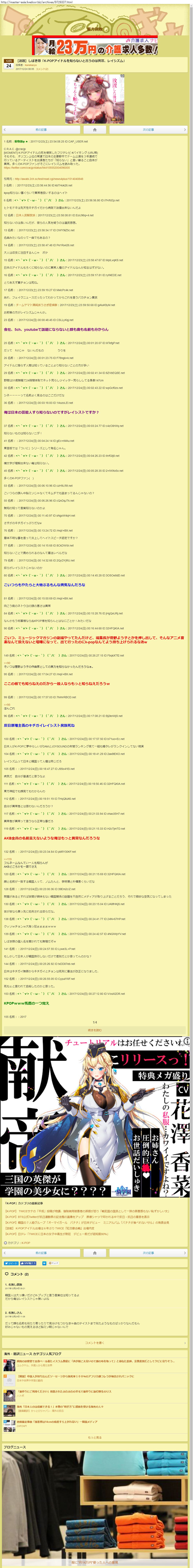
Task: Click the コメント(0) link under the article title
Action: click(42, 69)
